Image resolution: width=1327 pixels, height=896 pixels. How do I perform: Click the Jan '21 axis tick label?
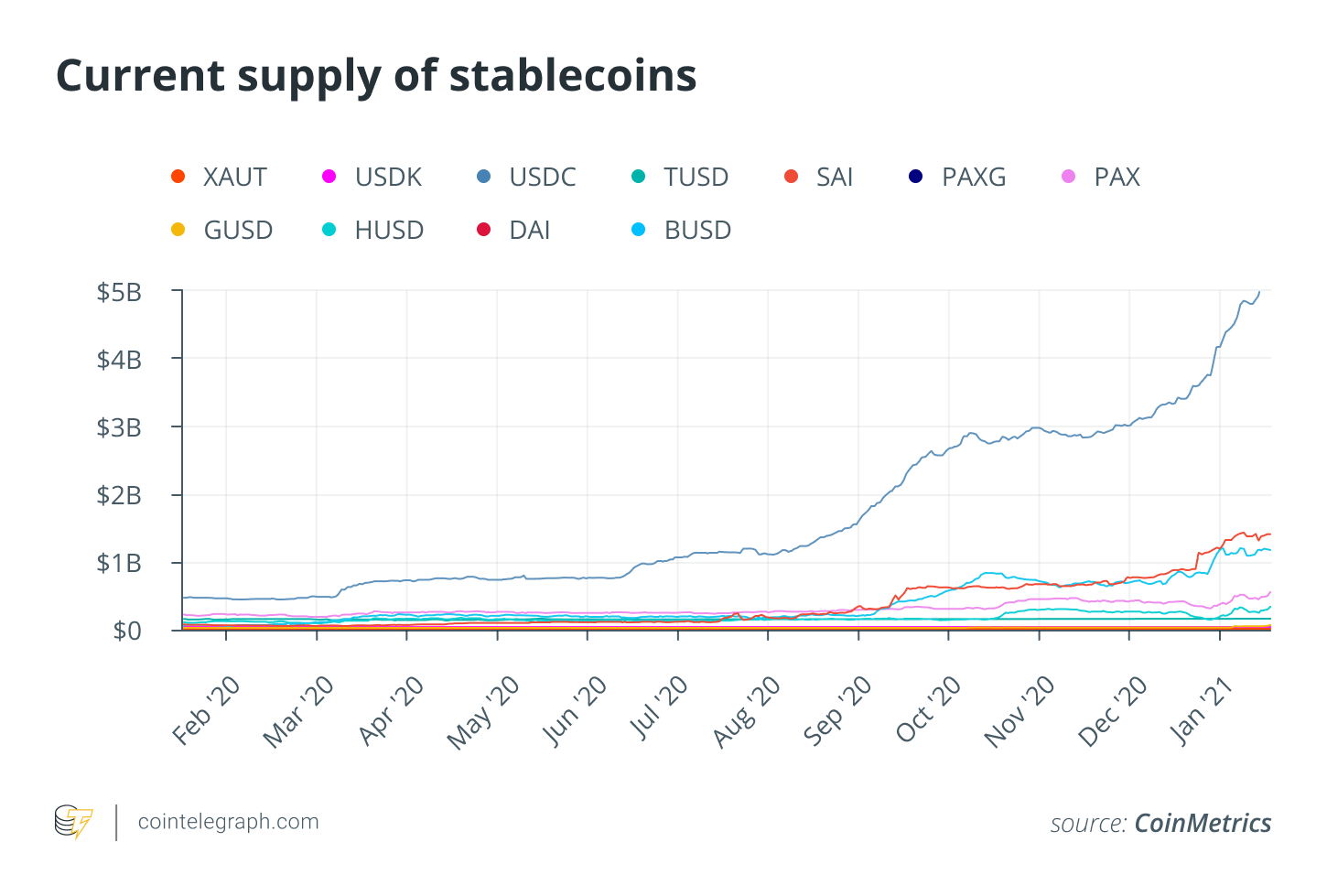[x=1202, y=710]
